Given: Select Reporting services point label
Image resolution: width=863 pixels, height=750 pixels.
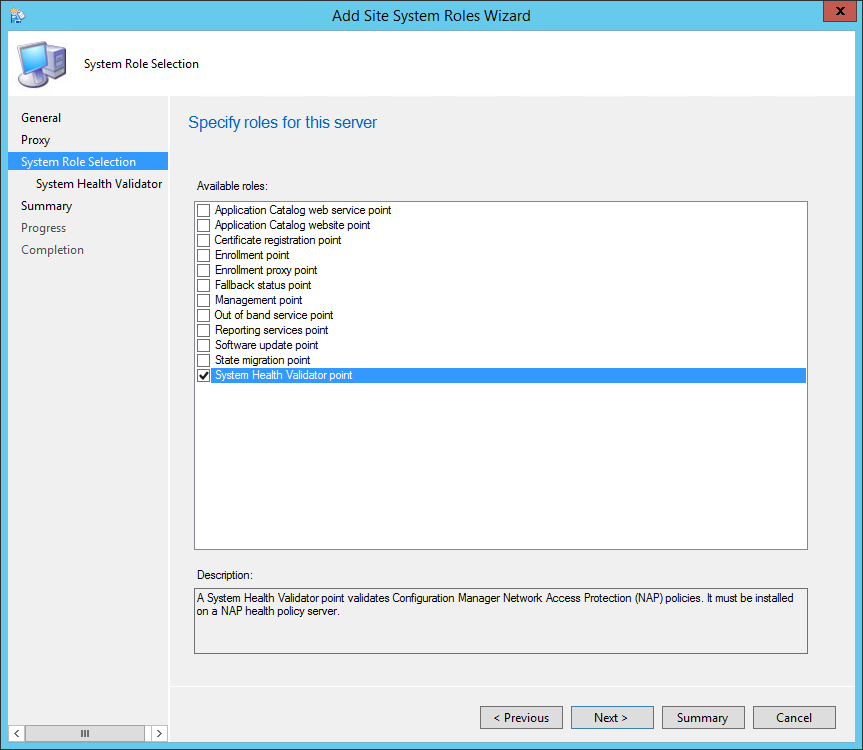Looking at the screenshot, I should pyautogui.click(x=271, y=330).
